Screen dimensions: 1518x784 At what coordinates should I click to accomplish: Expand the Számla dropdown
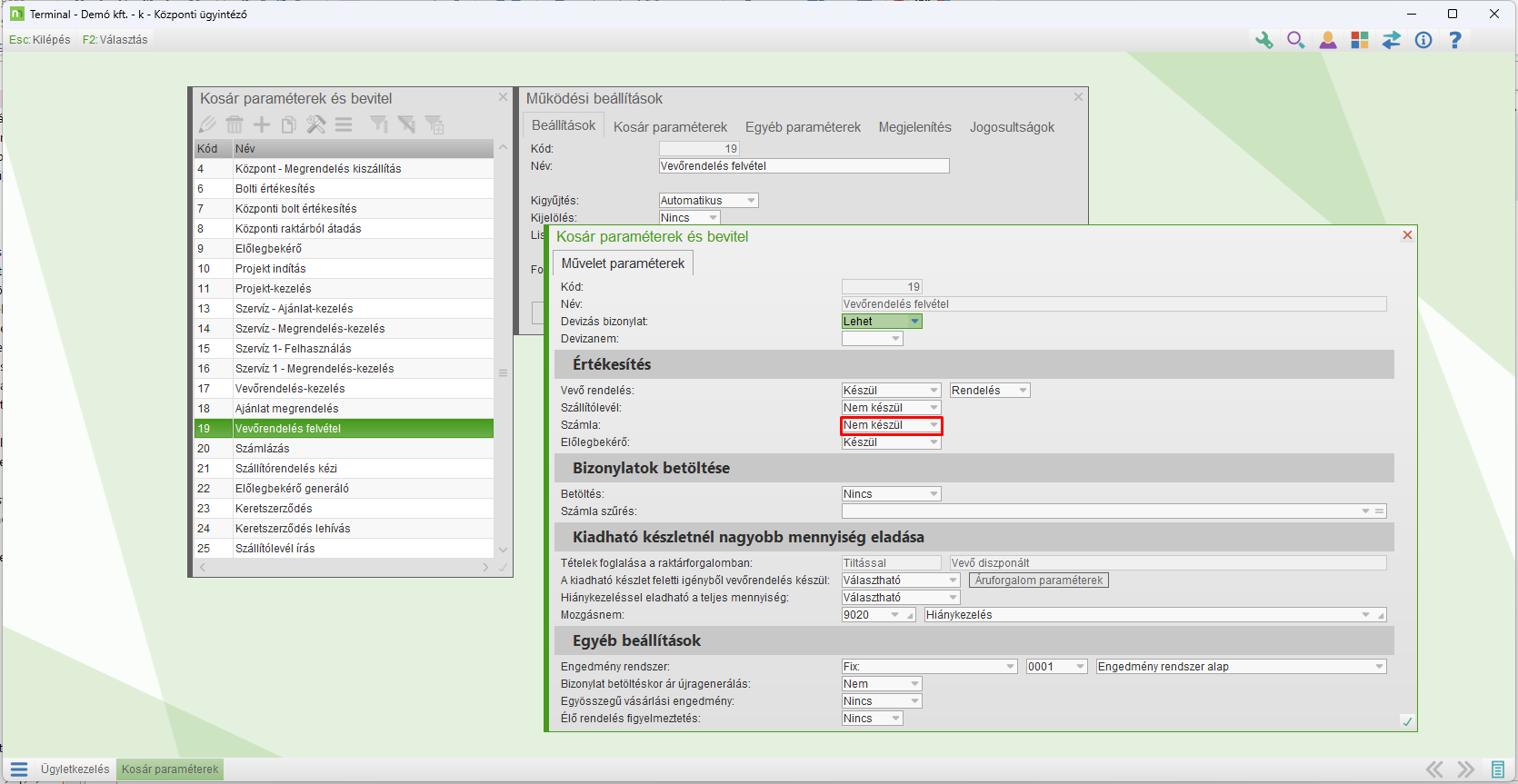click(x=934, y=425)
